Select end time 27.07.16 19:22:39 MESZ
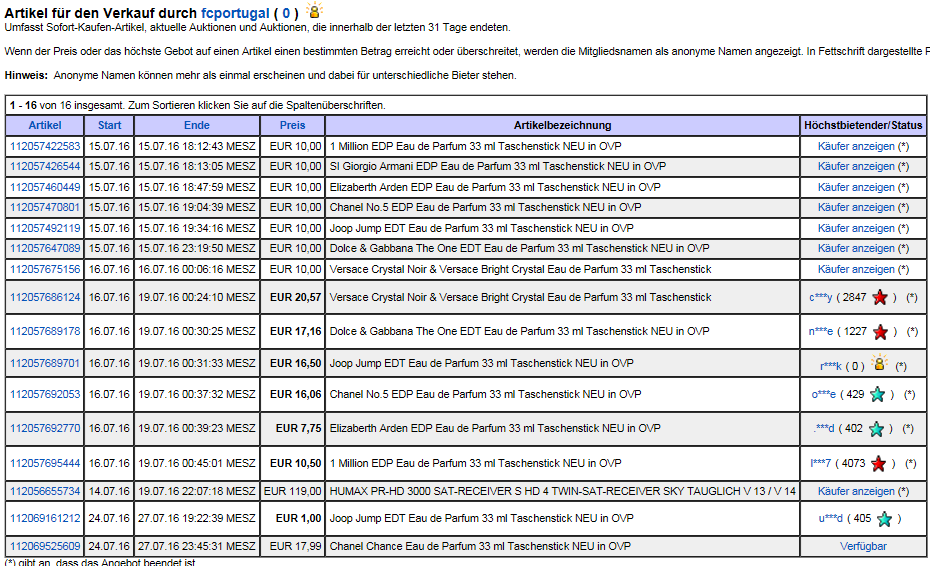930x566 pixels. 197,518
